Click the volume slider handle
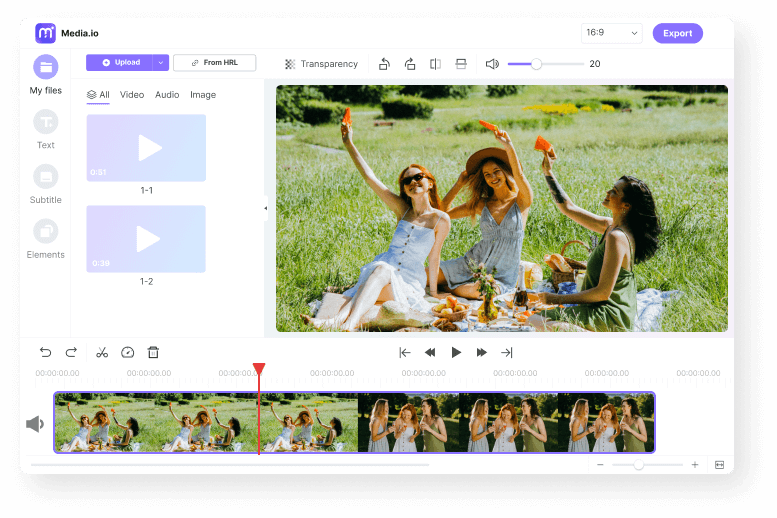 tap(536, 64)
